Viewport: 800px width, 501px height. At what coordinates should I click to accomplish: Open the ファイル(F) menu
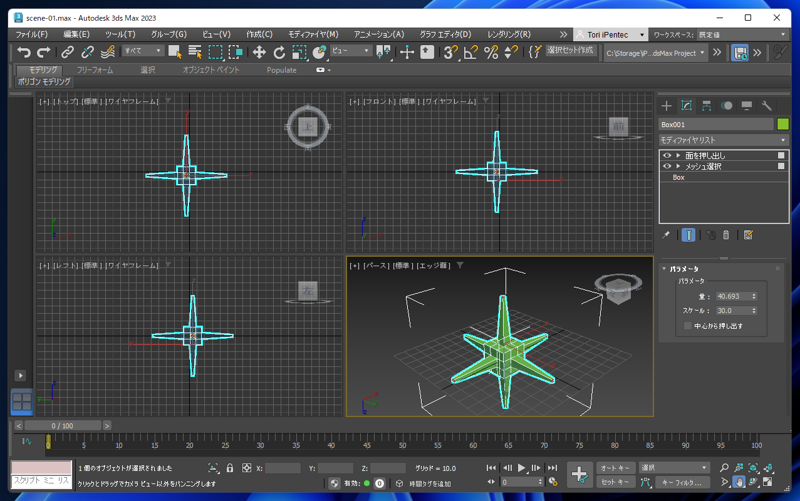pyautogui.click(x=31, y=34)
